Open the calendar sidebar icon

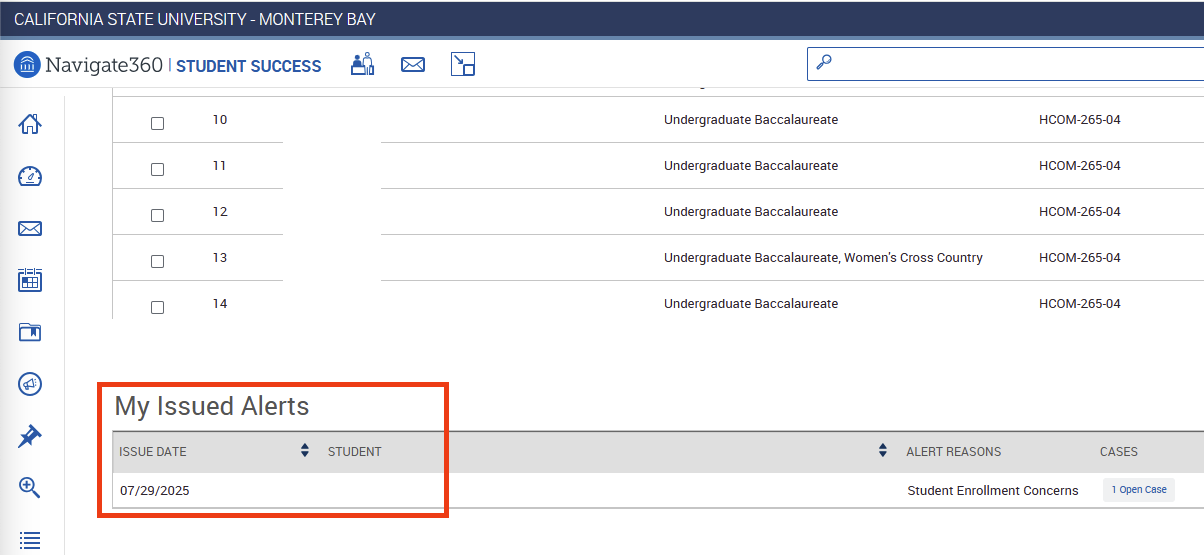(x=30, y=280)
